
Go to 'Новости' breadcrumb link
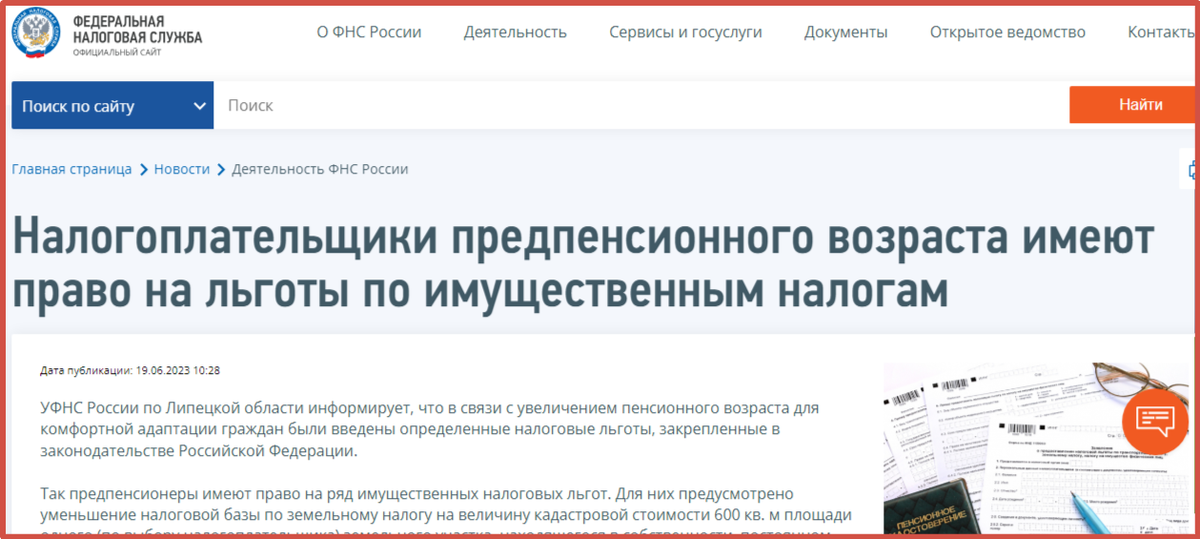tap(182, 169)
